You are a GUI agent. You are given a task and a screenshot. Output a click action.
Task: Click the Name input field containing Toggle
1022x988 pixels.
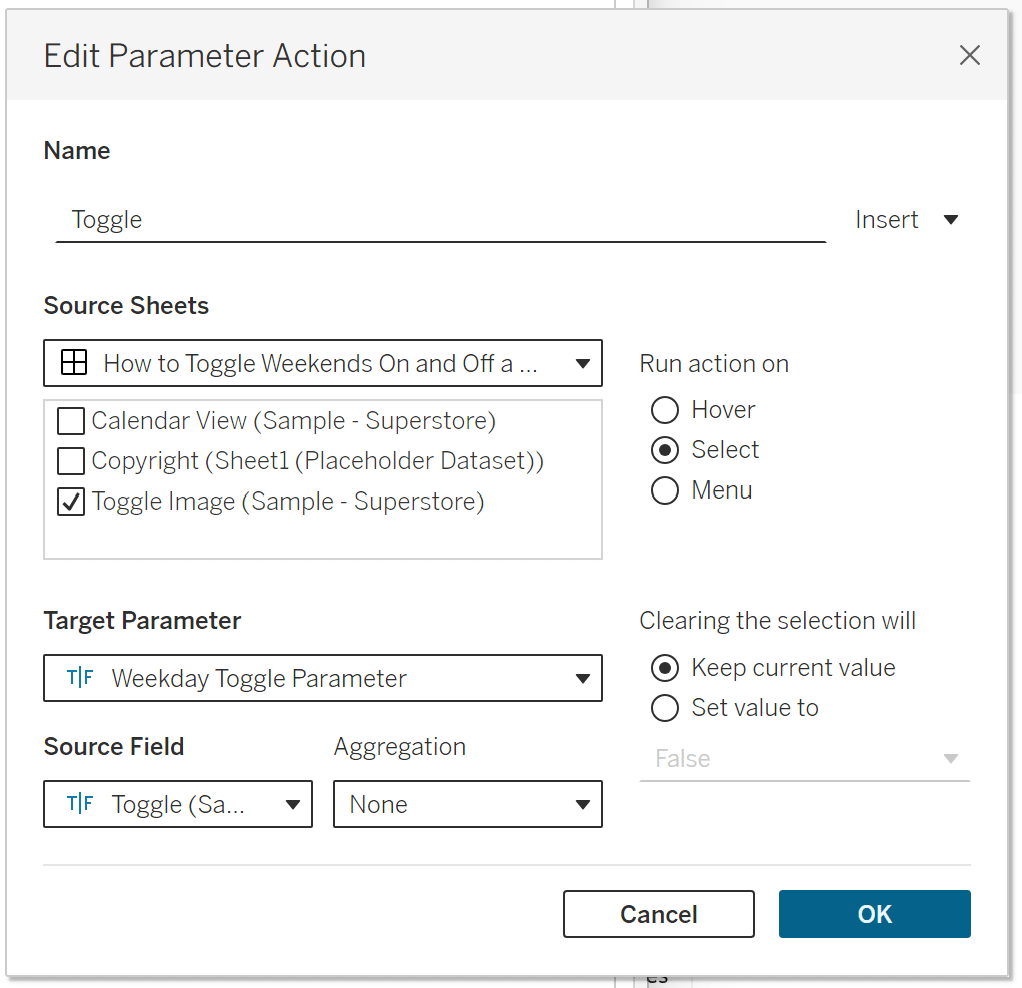(x=441, y=220)
